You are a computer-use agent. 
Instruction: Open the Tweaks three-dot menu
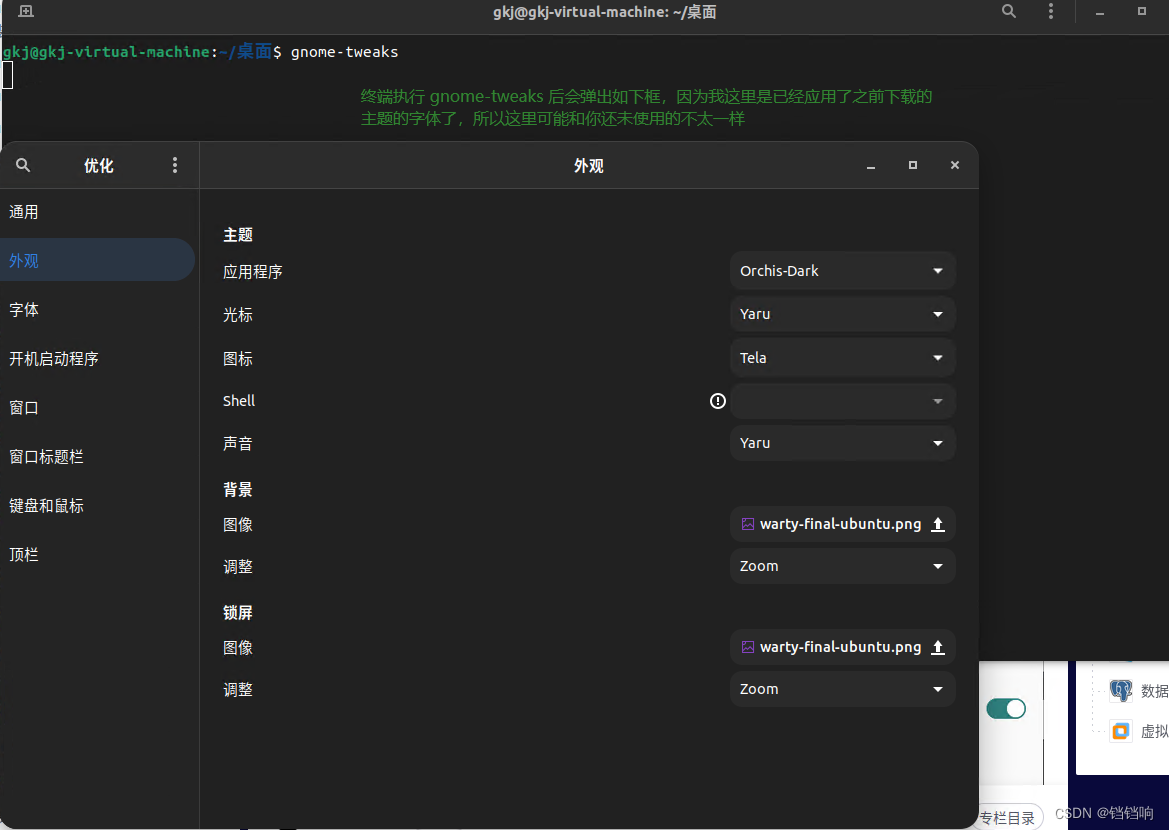click(175, 165)
